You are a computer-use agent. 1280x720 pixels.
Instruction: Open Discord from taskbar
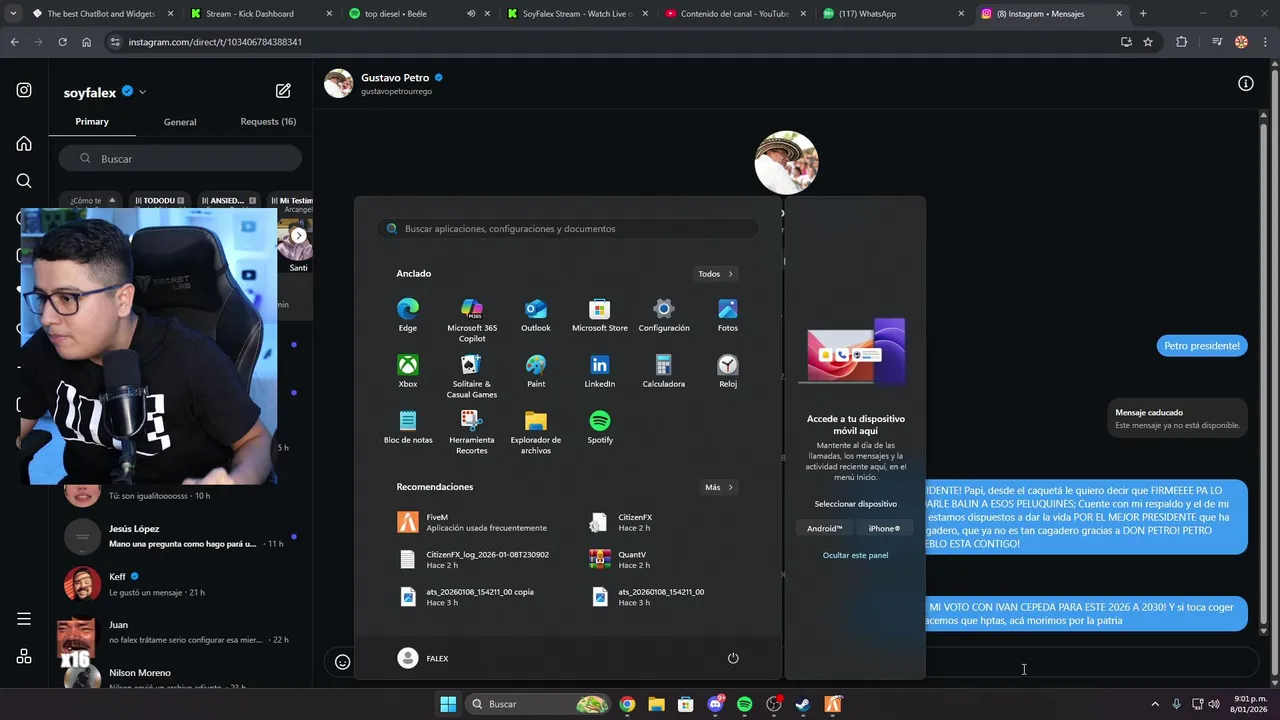point(715,704)
